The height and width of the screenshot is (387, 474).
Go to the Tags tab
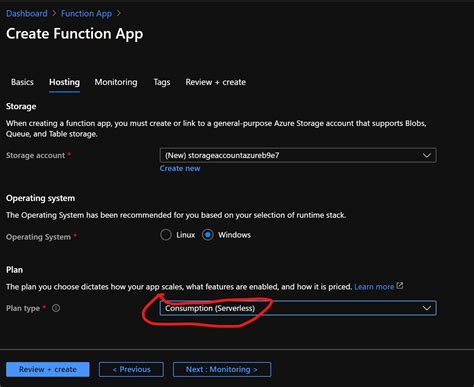(162, 82)
